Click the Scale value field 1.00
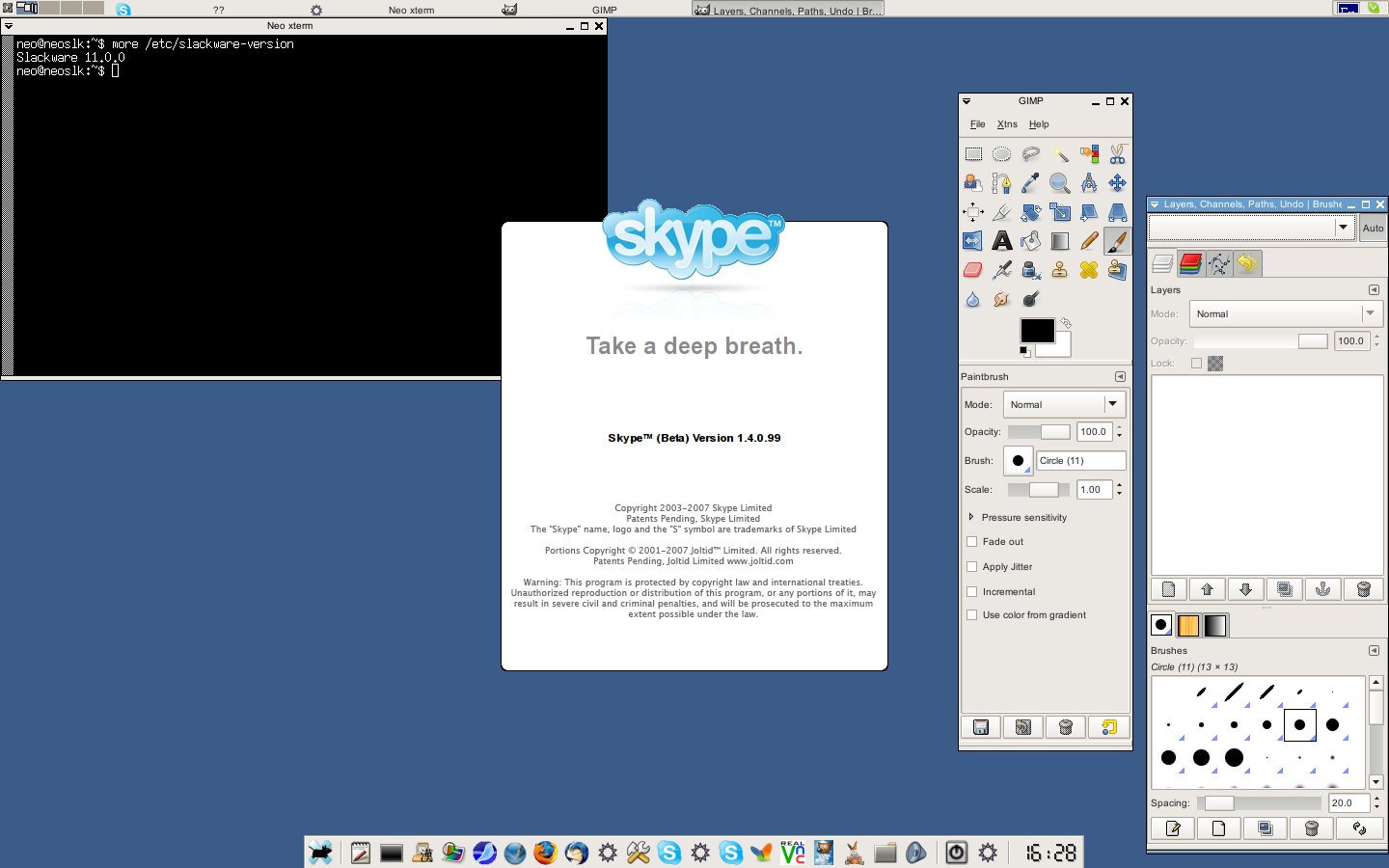This screenshot has height=868, width=1389. [x=1095, y=490]
